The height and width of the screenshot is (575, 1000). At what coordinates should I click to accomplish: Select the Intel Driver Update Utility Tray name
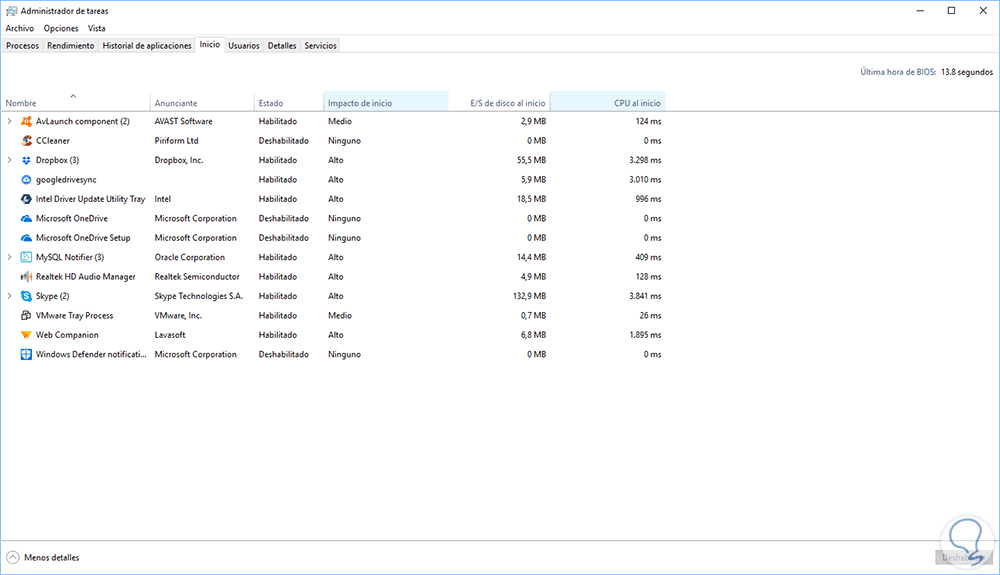click(91, 199)
